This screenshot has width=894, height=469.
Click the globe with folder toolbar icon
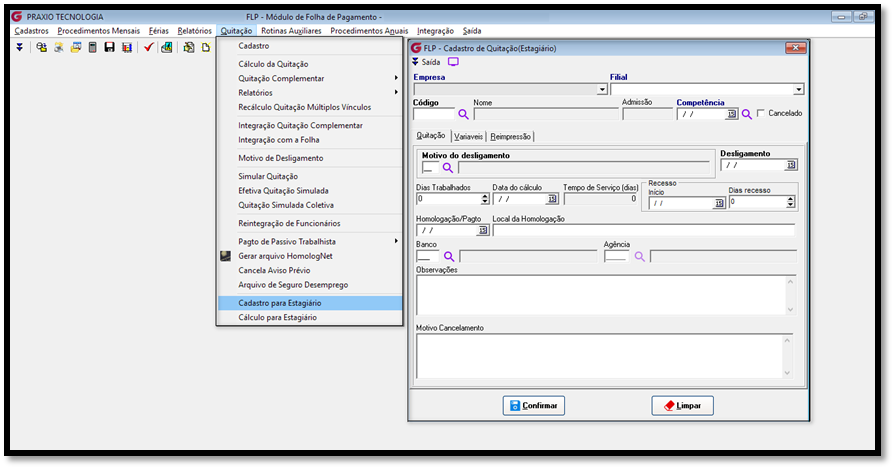coord(41,47)
